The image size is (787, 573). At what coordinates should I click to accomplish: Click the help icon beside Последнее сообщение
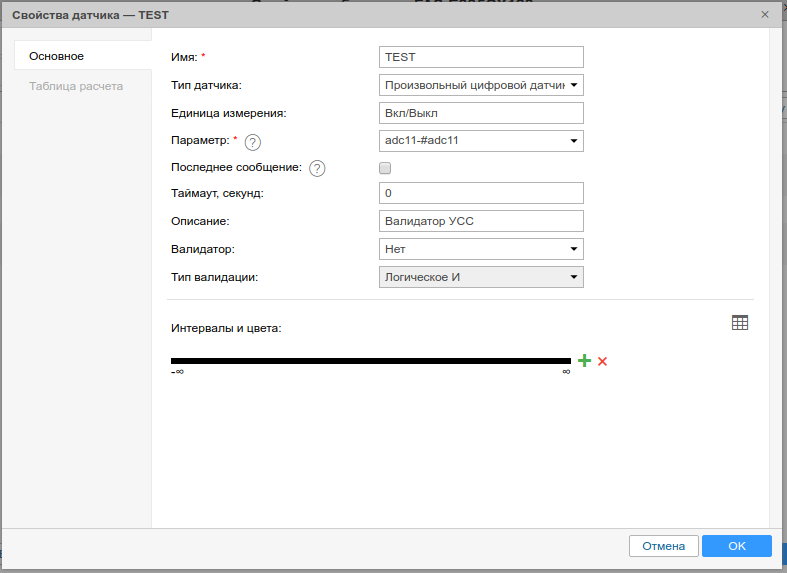pyautogui.click(x=317, y=168)
